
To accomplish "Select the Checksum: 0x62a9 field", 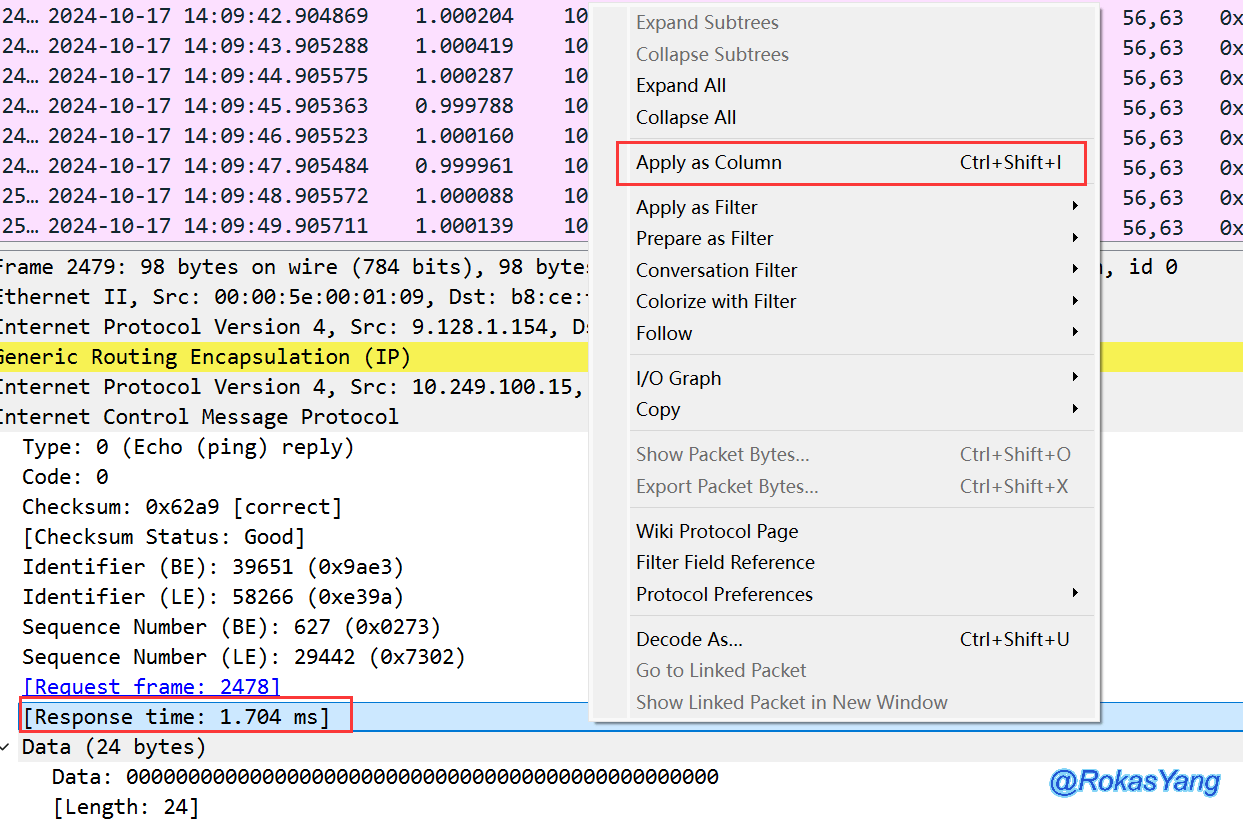I will pos(182,507).
